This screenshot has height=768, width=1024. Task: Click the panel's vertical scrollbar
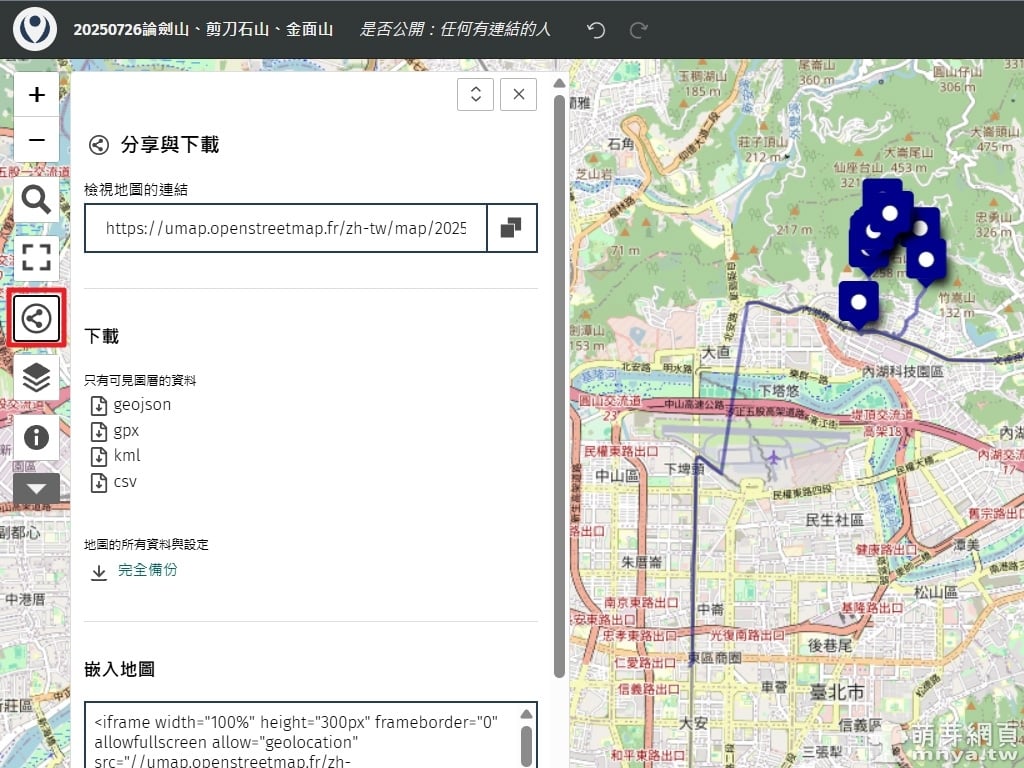pyautogui.click(x=560, y=380)
